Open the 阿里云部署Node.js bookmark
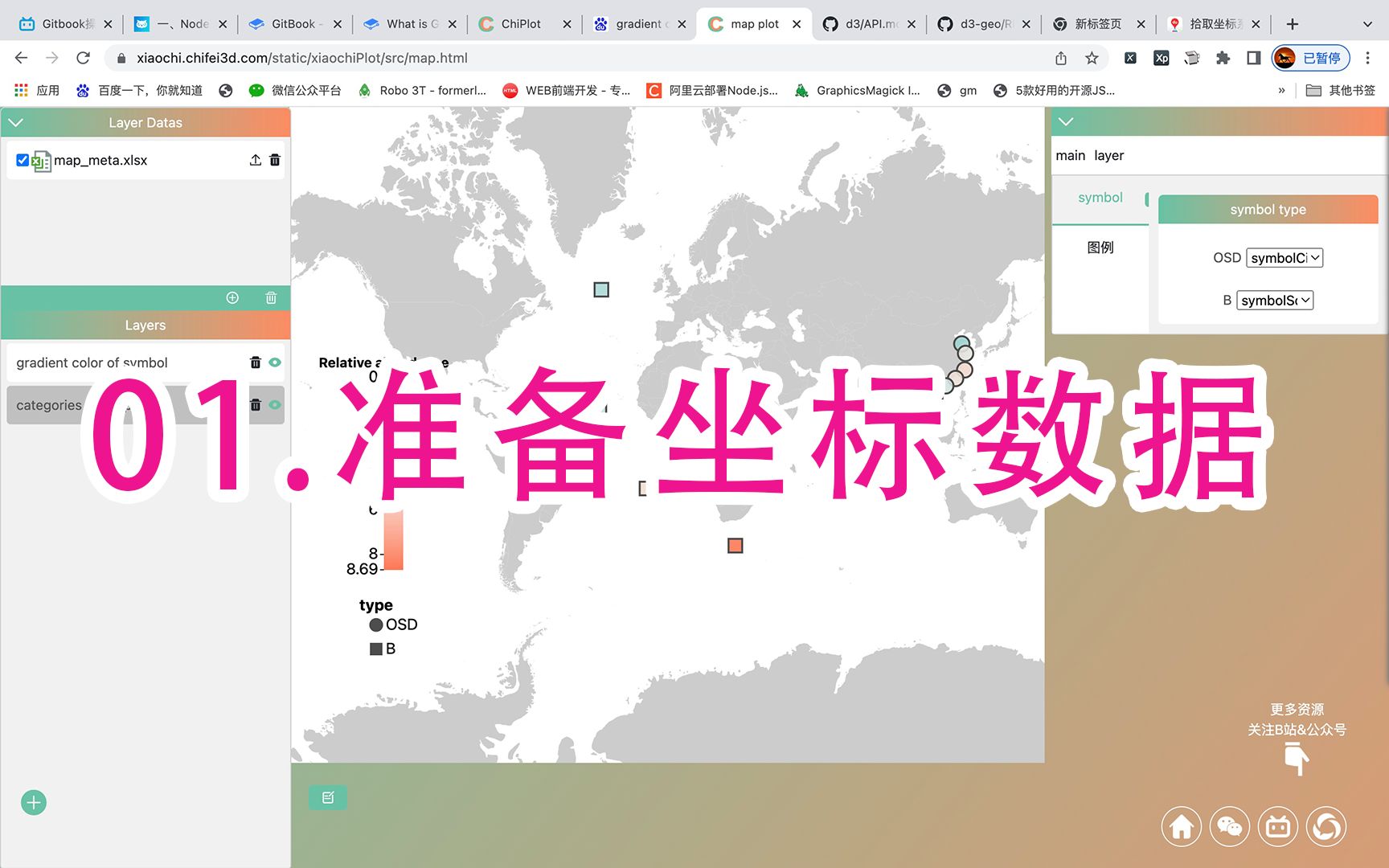The image size is (1389, 868). point(713,90)
